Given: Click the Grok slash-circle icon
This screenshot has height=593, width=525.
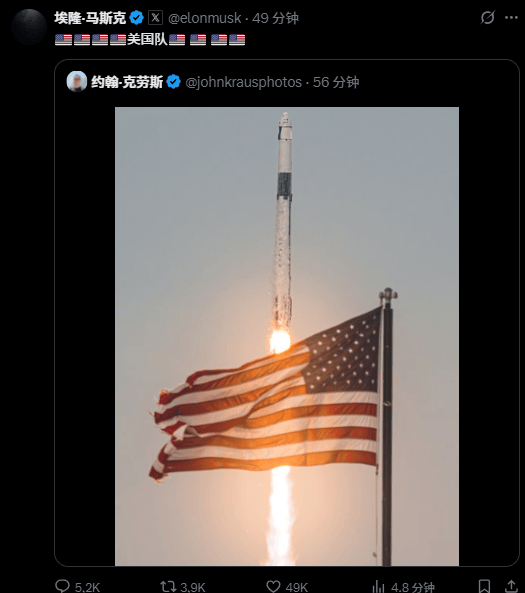Looking at the screenshot, I should click(488, 17).
